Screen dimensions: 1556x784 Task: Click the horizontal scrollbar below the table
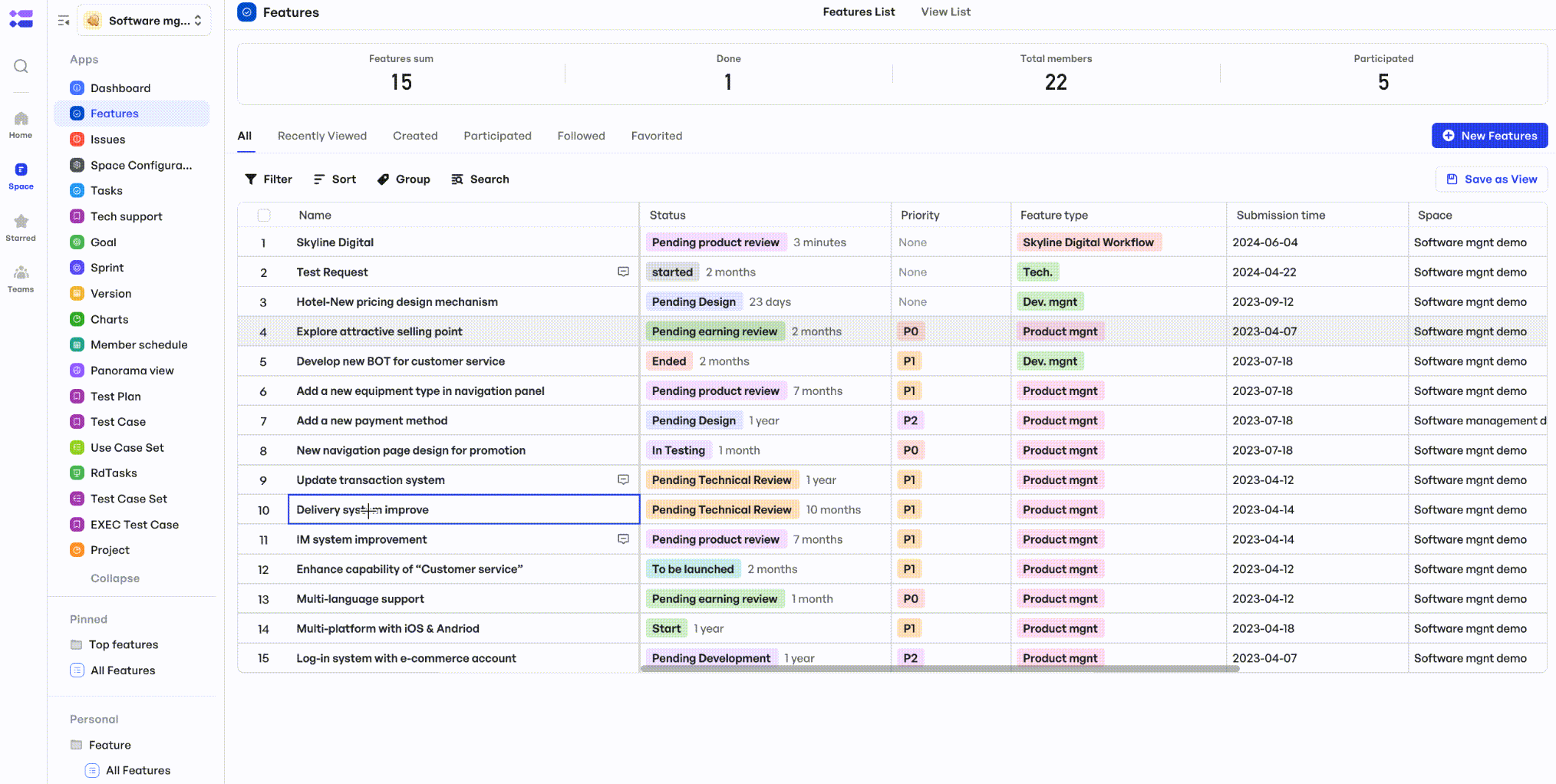click(940, 669)
